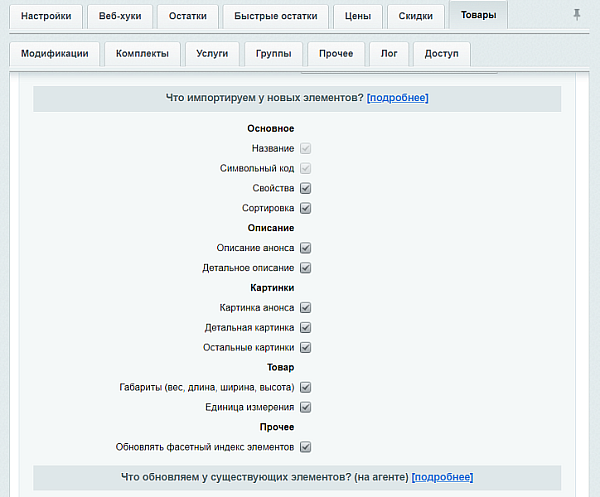Switch to the Веб-хуки tab
Image resolution: width=600 pixels, height=497 pixels.
tap(120, 16)
